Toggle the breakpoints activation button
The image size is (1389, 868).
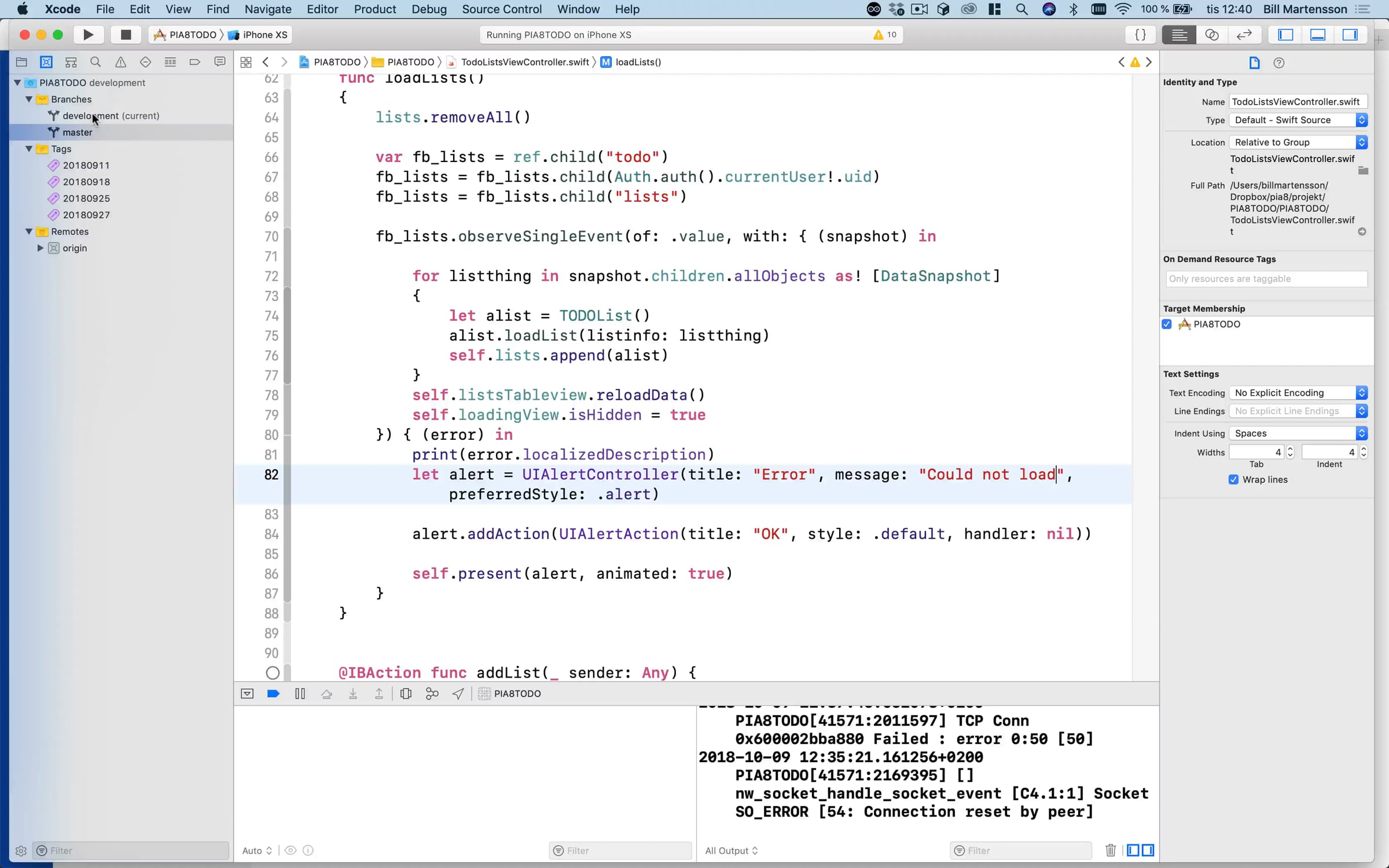273,693
